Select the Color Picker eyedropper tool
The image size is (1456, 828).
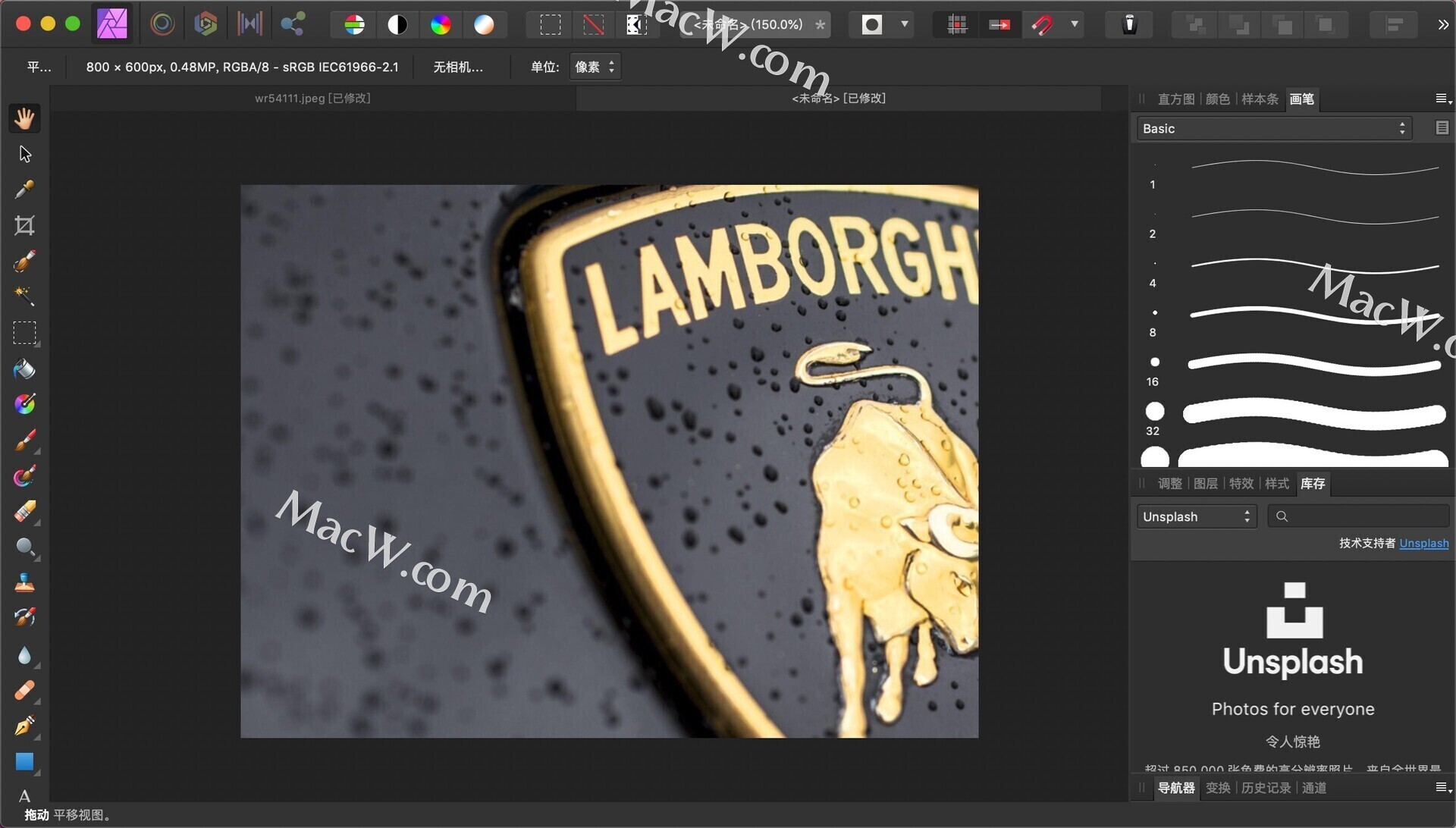(24, 189)
